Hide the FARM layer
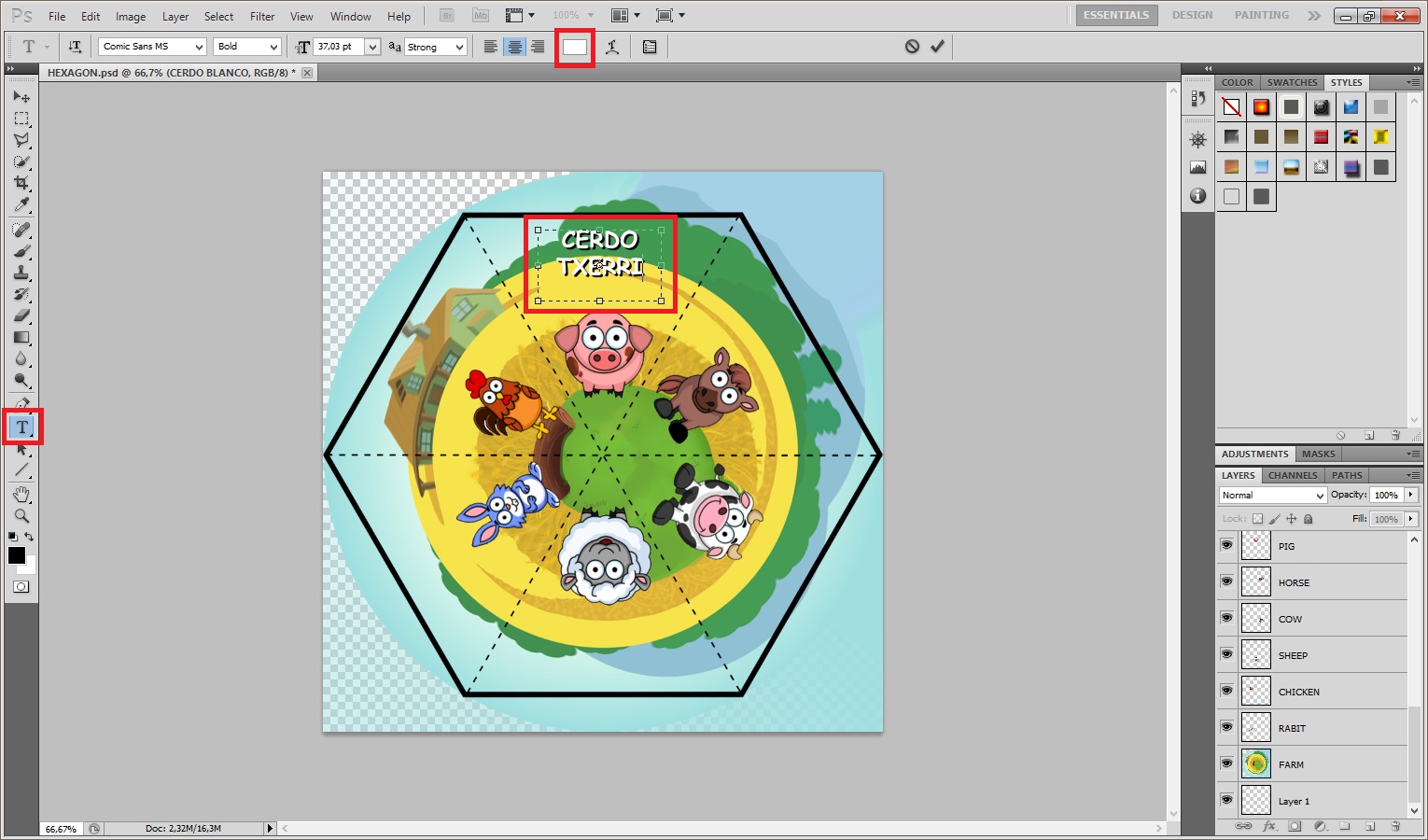The width and height of the screenshot is (1428, 840). point(1226,763)
